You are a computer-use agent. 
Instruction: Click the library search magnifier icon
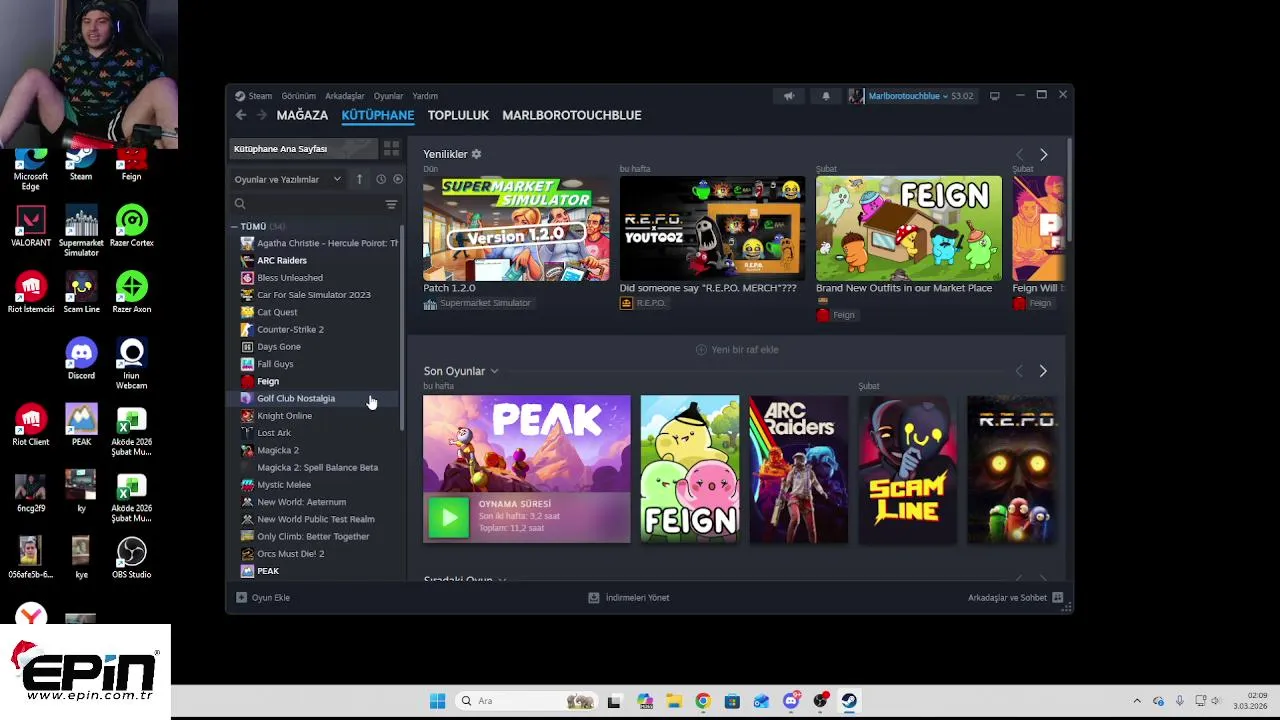(x=240, y=204)
